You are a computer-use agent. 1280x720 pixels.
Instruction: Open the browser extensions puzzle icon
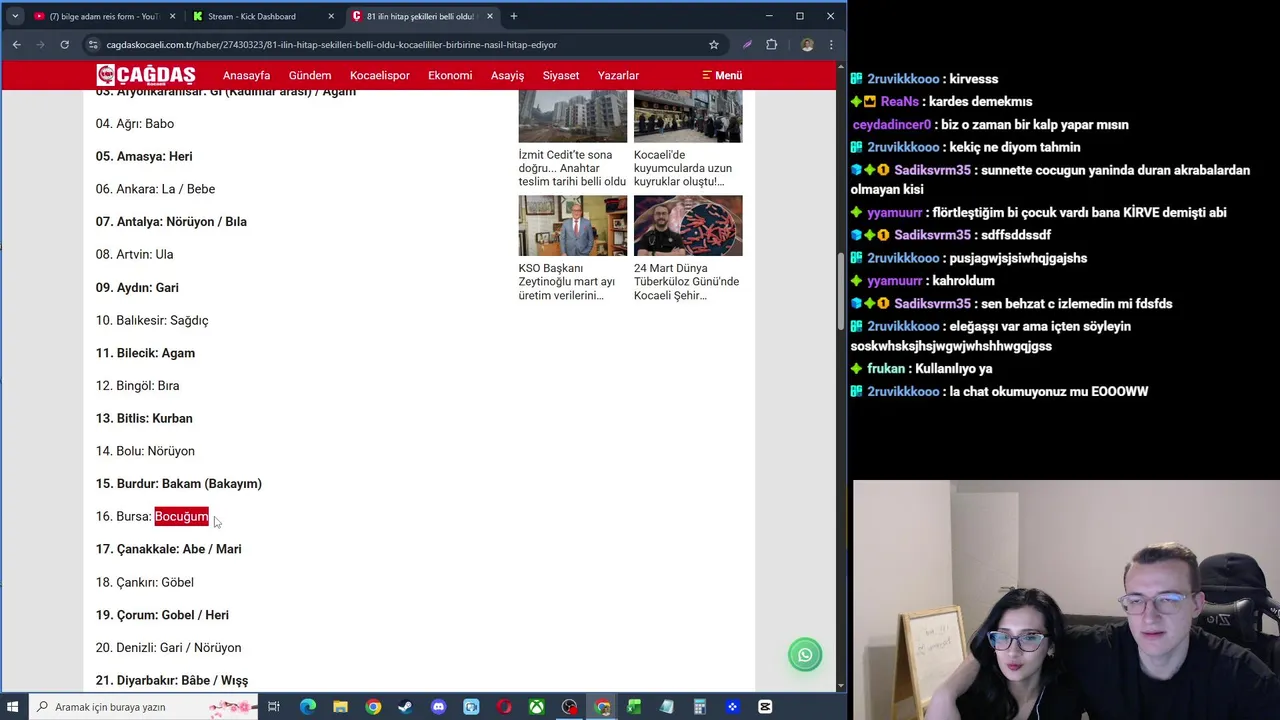click(x=771, y=44)
